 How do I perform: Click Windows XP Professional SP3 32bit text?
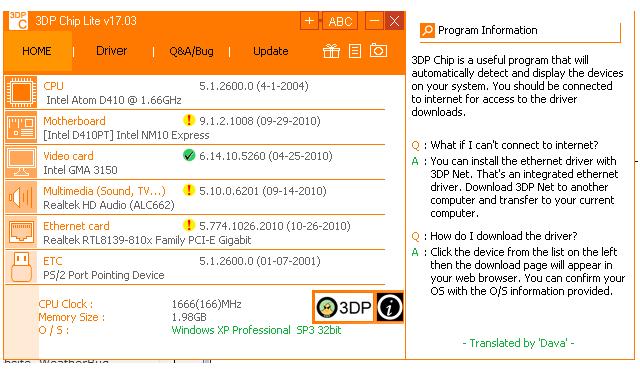[x=256, y=330]
